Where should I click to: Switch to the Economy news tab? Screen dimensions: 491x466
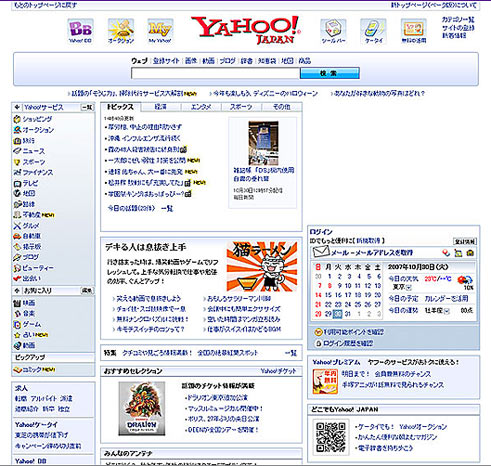pos(161,107)
